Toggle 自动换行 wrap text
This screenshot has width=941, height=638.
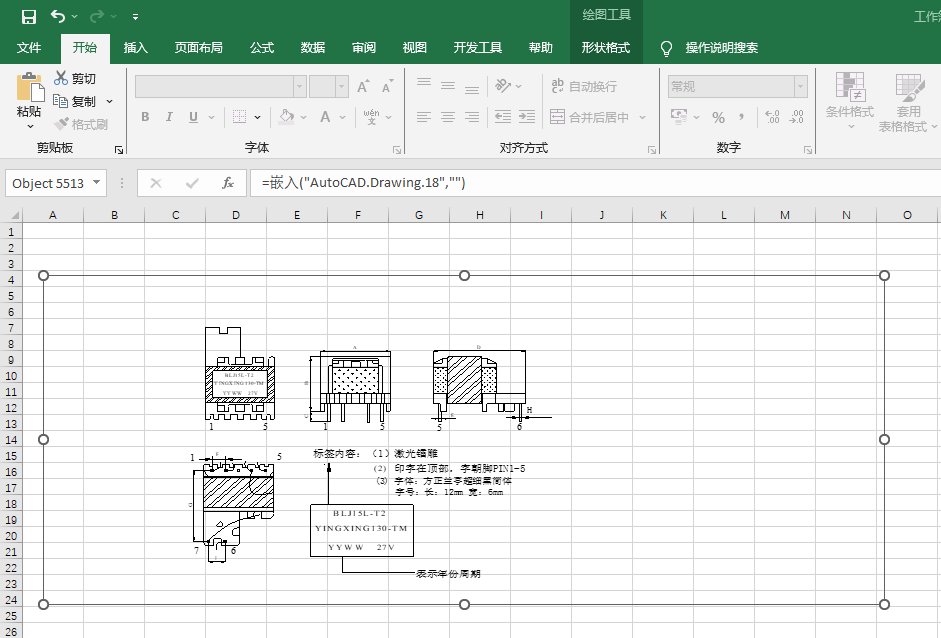click(x=583, y=86)
